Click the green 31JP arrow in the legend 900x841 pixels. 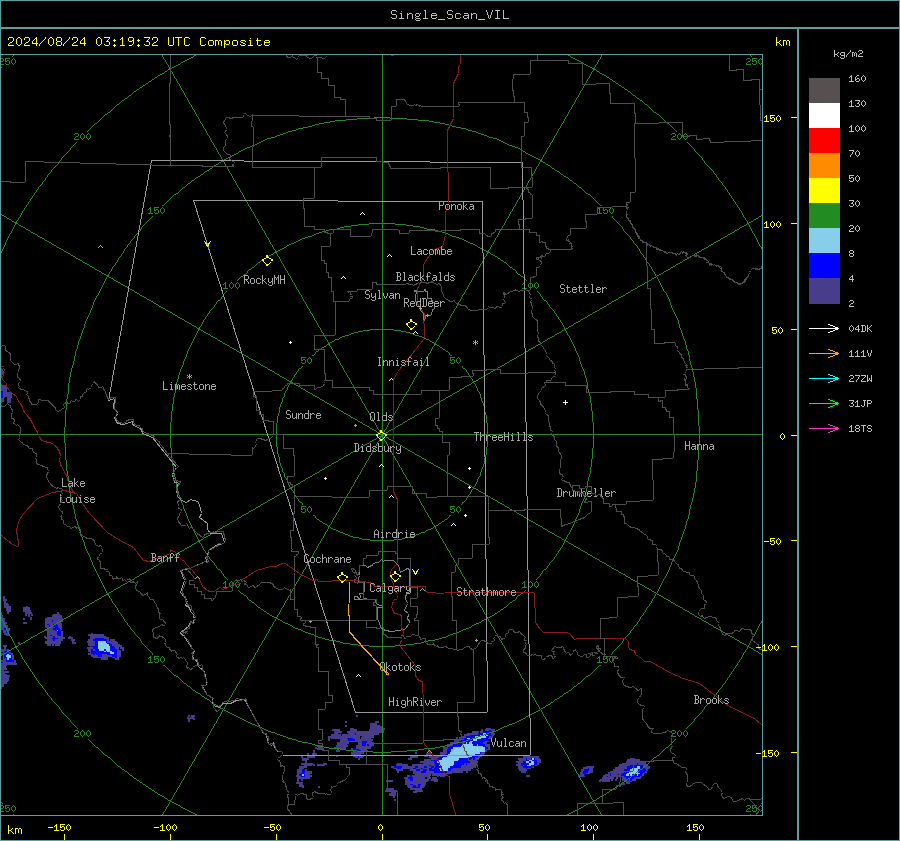(x=824, y=404)
